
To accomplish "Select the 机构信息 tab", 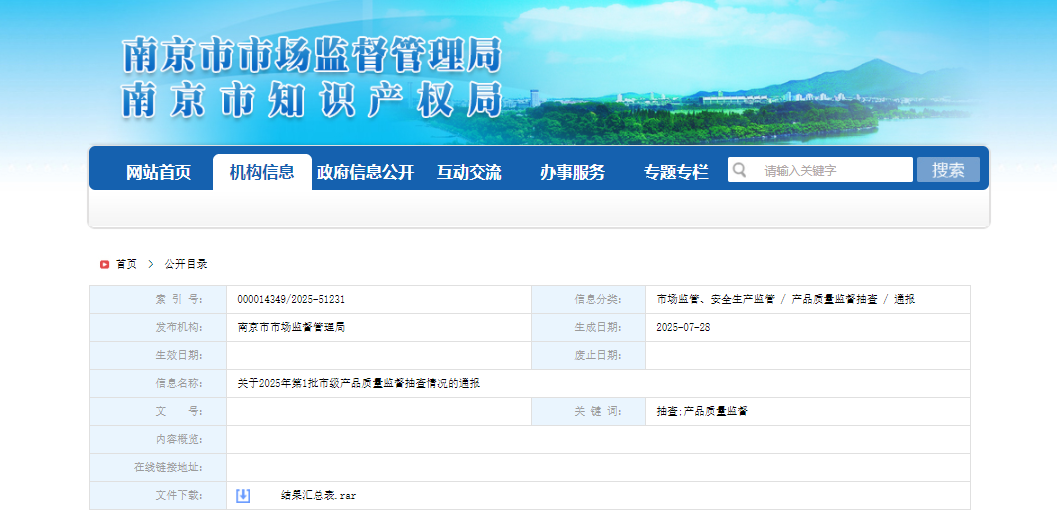I will coord(262,172).
